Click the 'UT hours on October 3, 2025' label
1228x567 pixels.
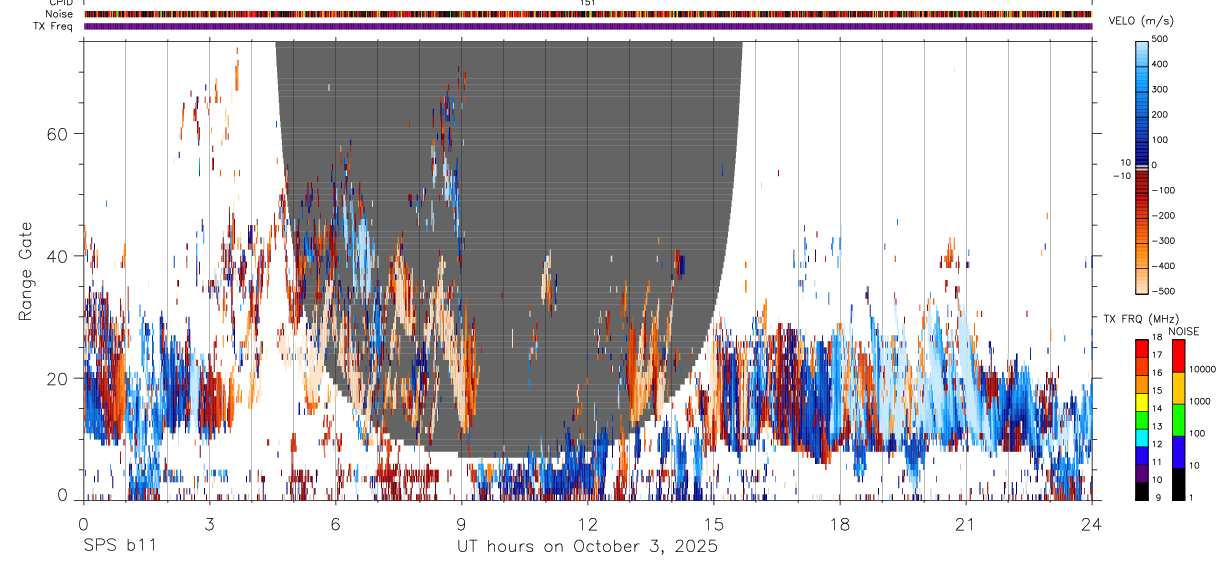pos(587,547)
